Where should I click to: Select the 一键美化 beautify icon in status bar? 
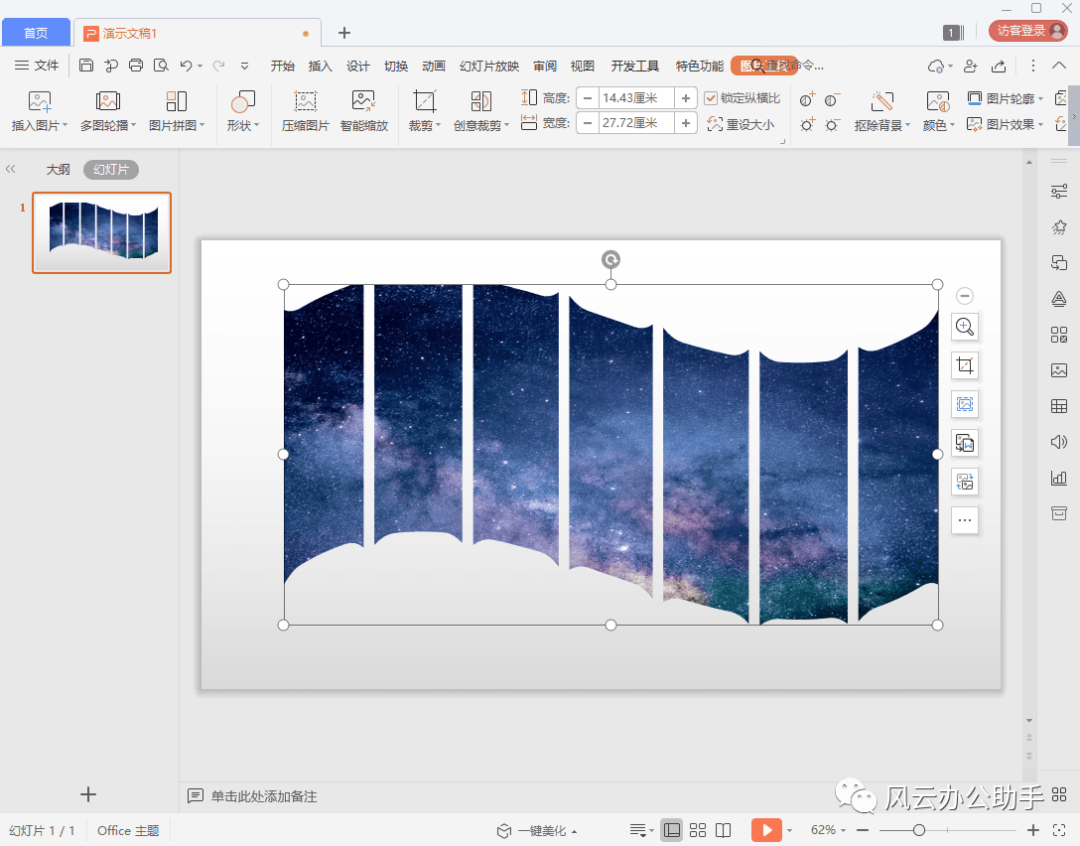(503, 830)
